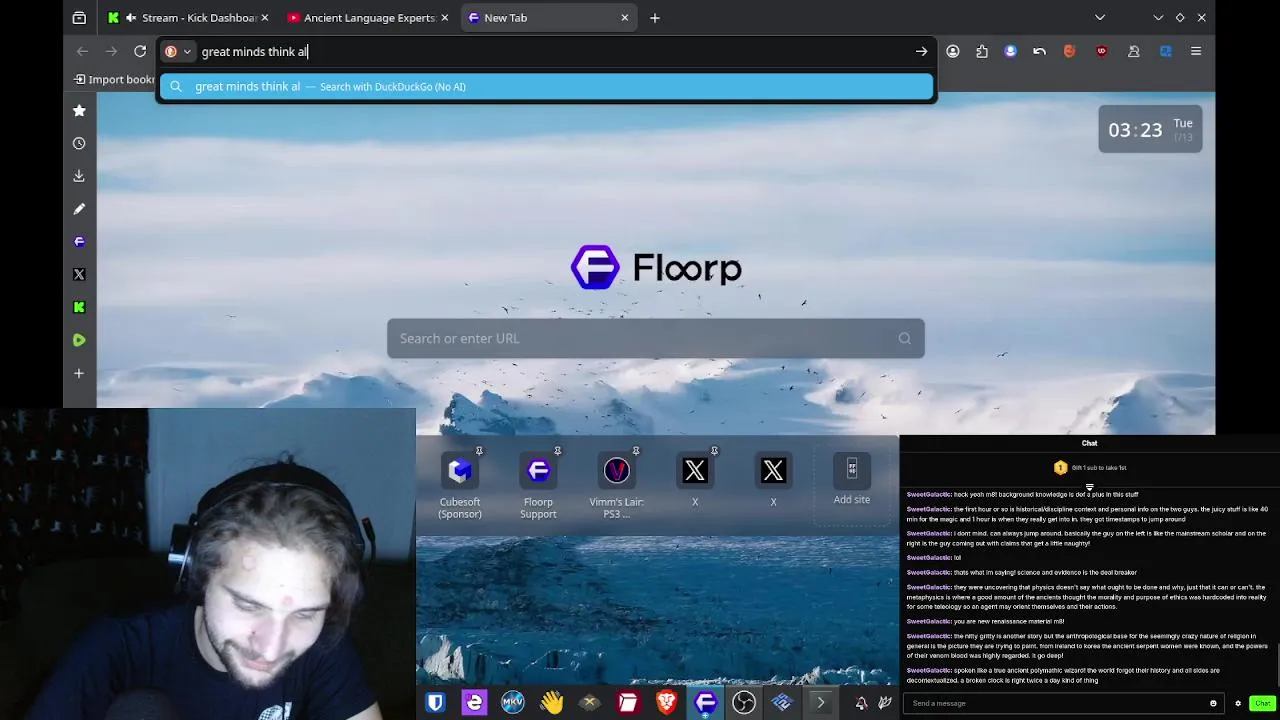This screenshot has height=720, width=1280.
Task: Open the Downloads sidebar panel
Action: click(x=79, y=176)
